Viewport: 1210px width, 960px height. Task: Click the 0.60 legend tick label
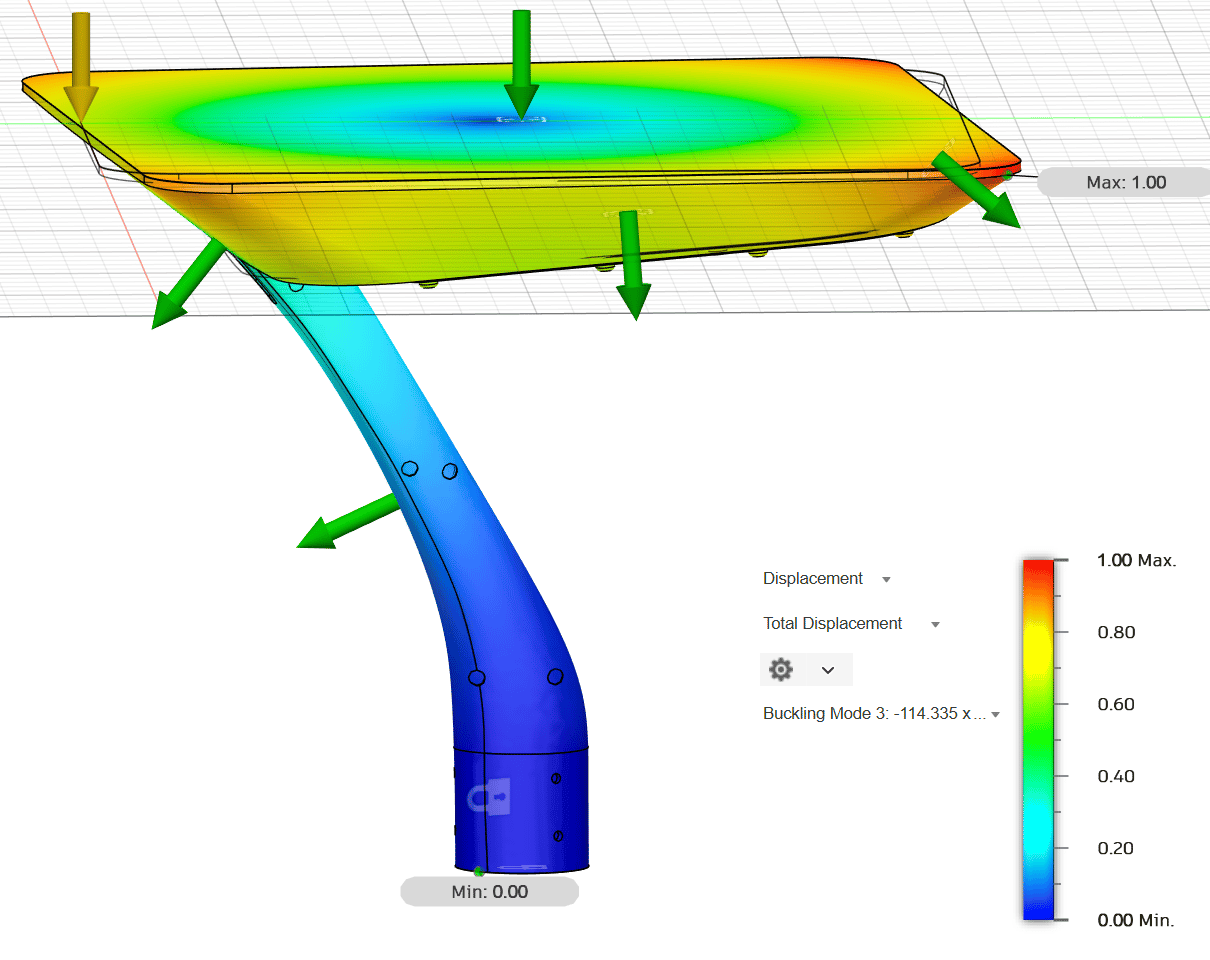tap(1116, 704)
